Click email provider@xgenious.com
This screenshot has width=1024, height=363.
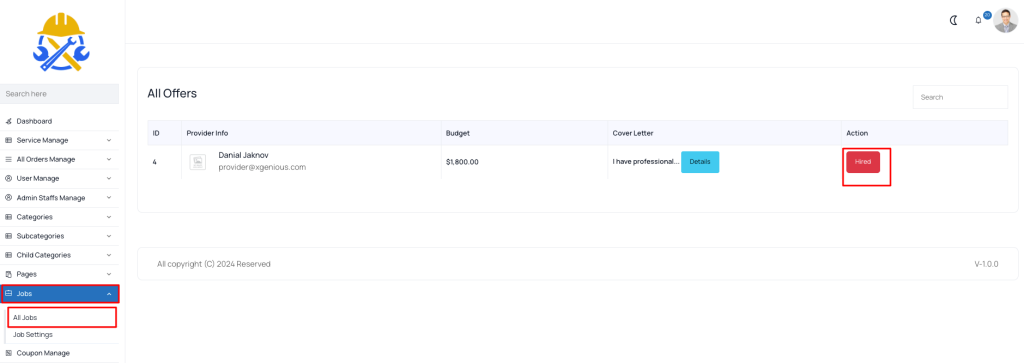262,167
